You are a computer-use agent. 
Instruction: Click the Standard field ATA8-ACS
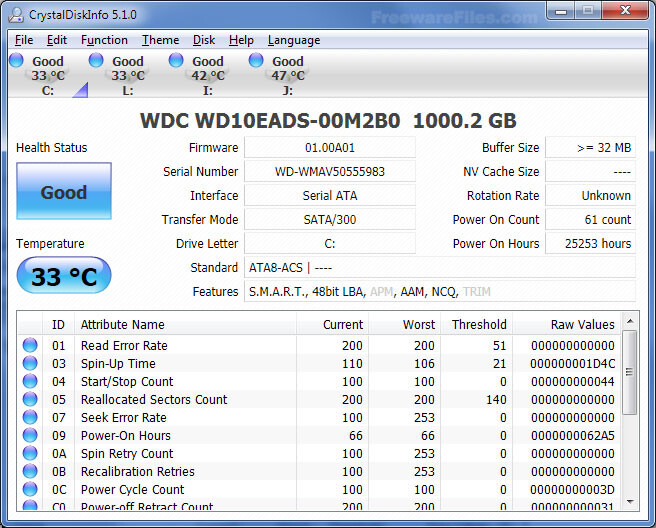(x=440, y=268)
